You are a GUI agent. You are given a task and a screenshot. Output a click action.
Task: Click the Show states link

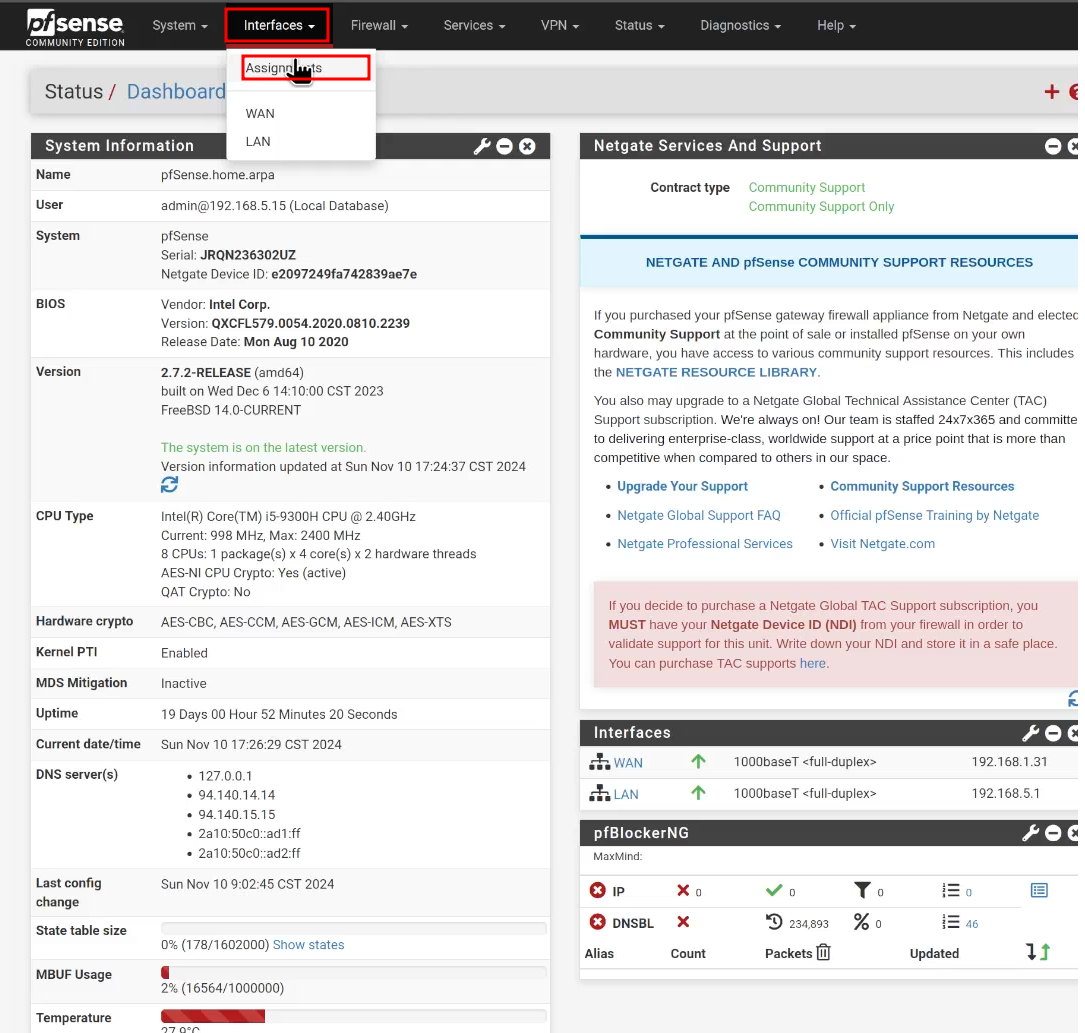tap(308, 945)
